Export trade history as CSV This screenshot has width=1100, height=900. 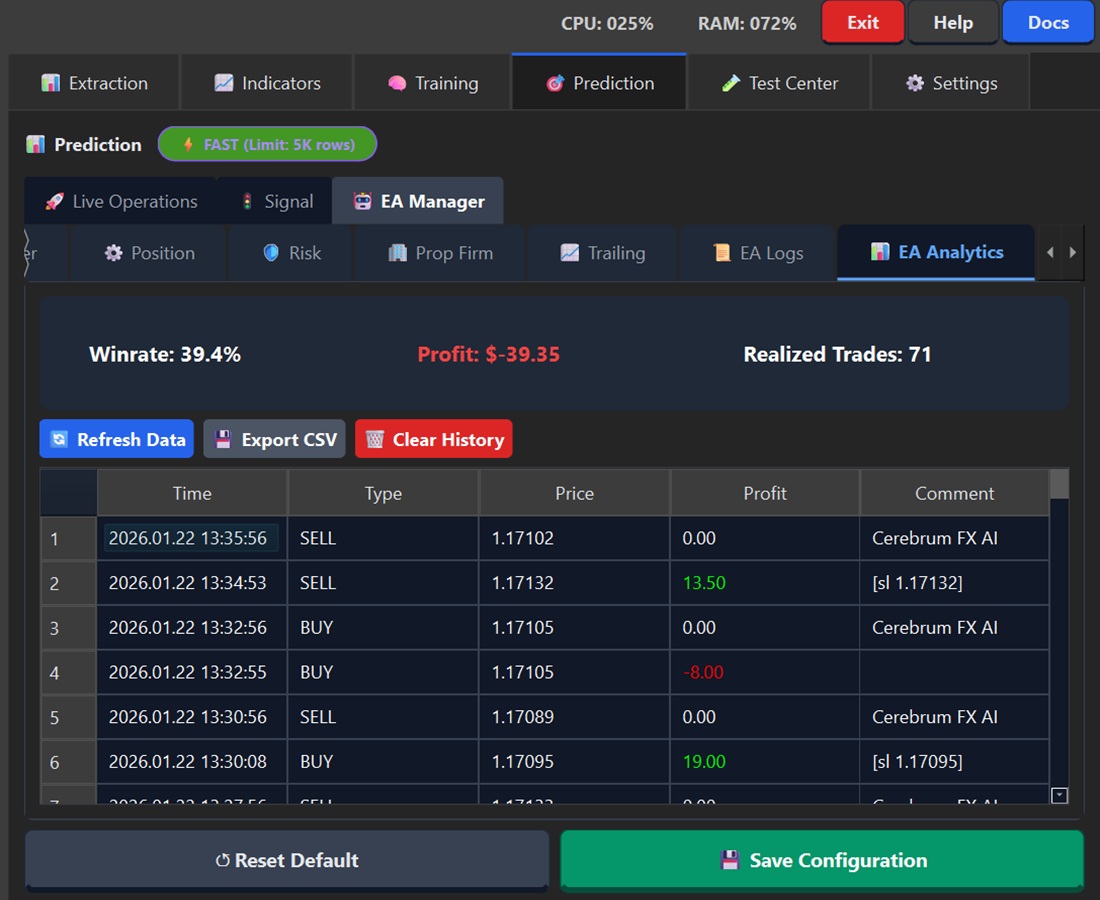pos(275,440)
